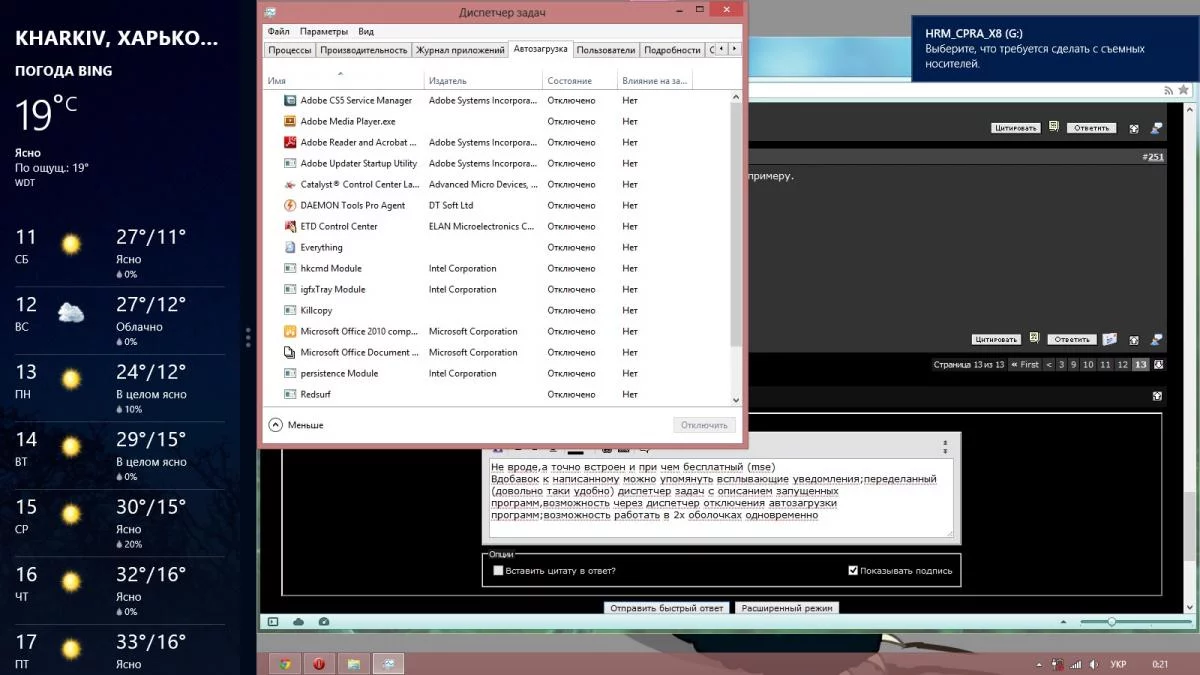Viewport: 1200px width, 675px height.
Task: Click network signal icon in tray
Action: [x=1076, y=664]
